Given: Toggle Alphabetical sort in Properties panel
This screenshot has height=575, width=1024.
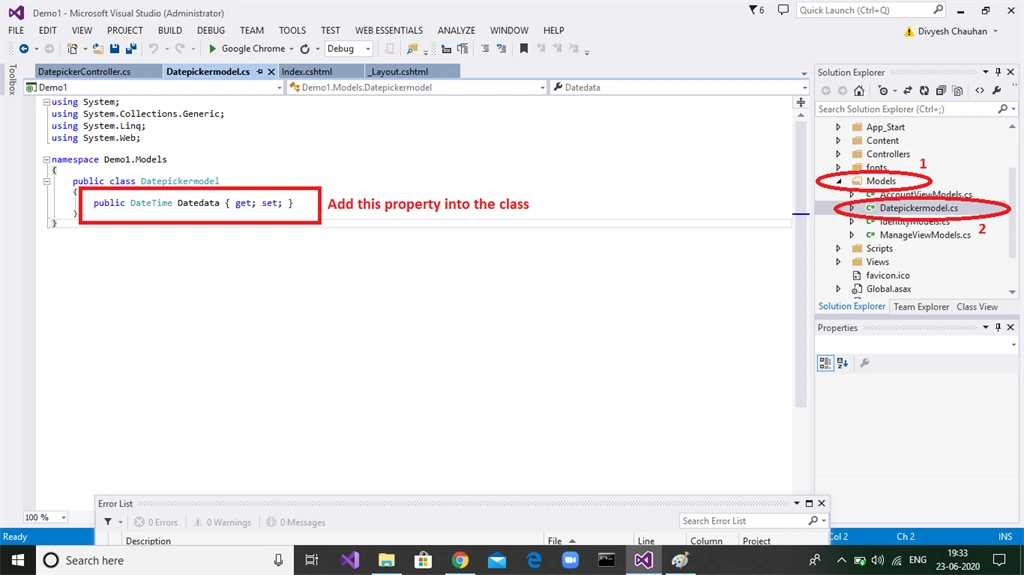Looking at the screenshot, I should 842,363.
